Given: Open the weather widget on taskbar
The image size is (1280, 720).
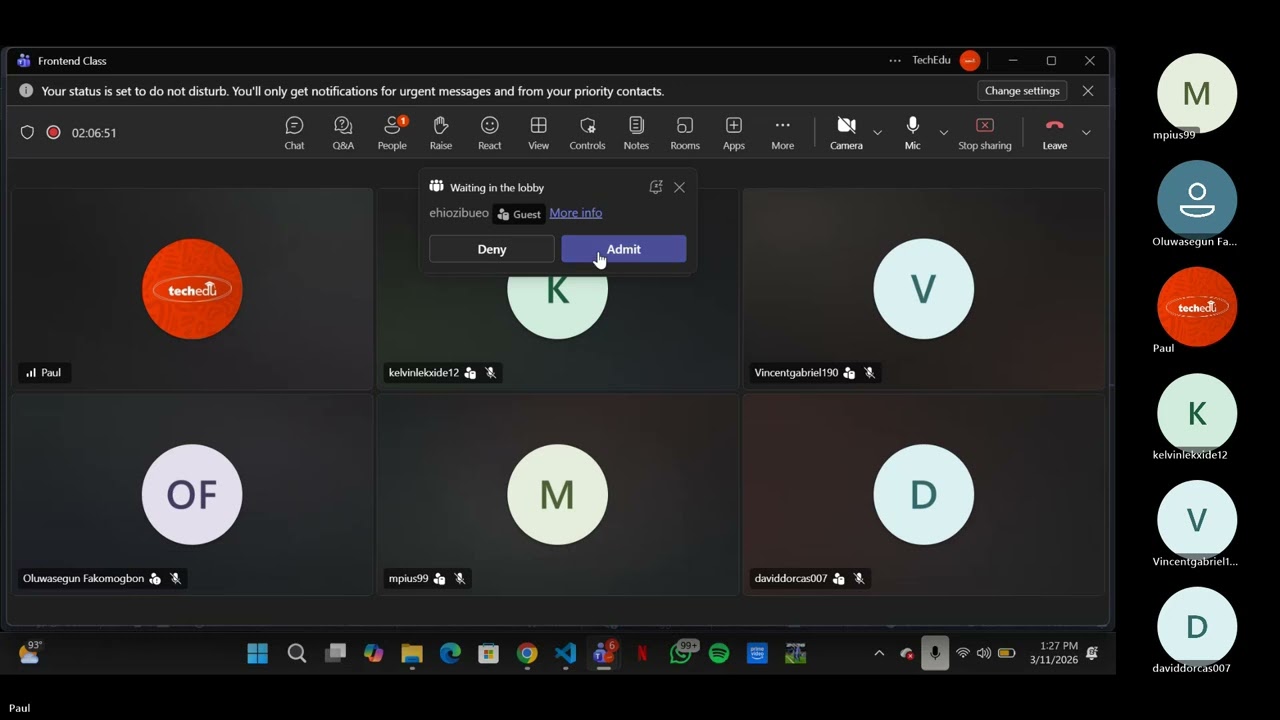Looking at the screenshot, I should [30, 654].
